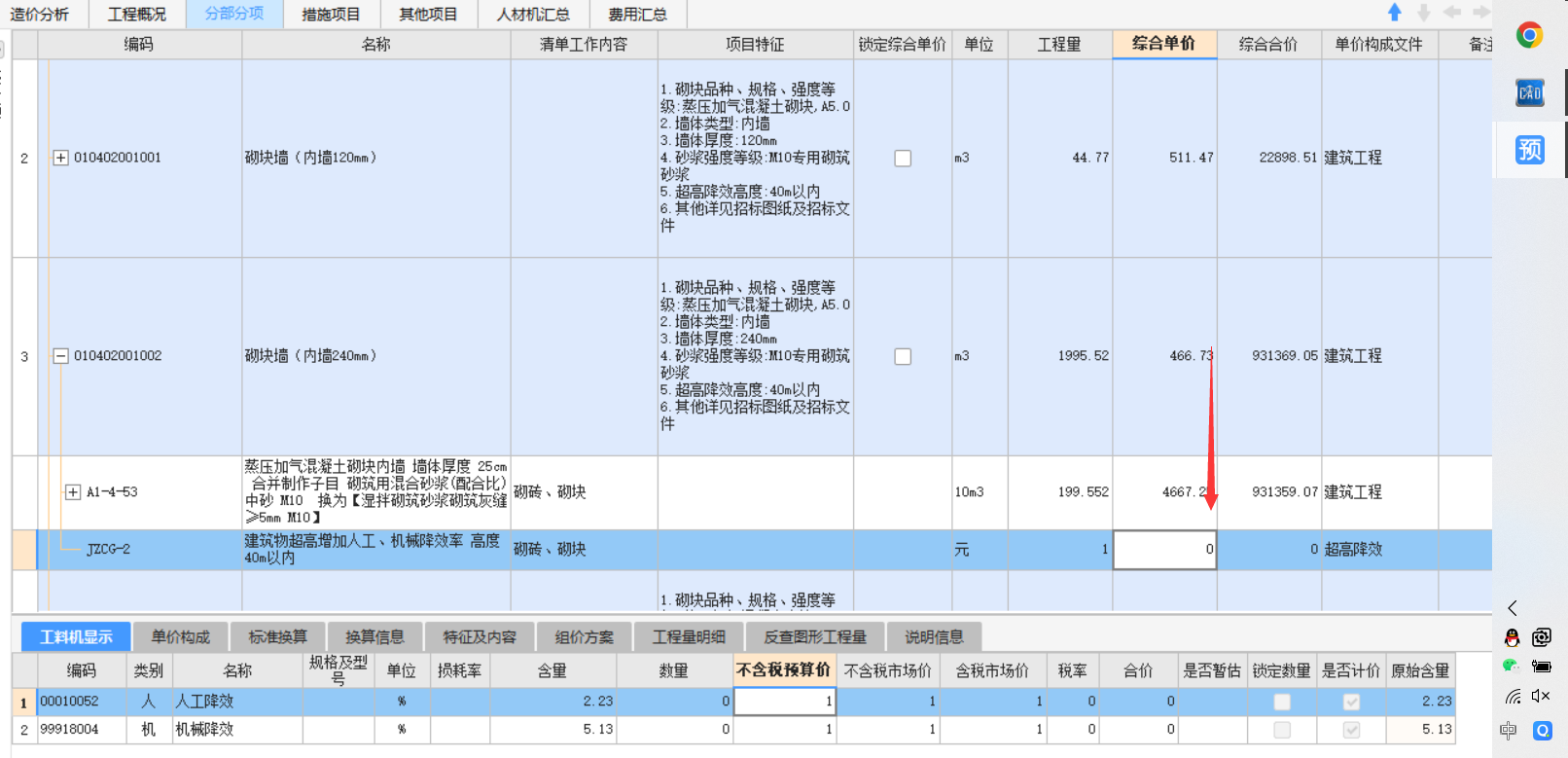The width and height of the screenshot is (1568, 758).
Task: Click the grey move-down arrow icon
Action: click(1423, 13)
